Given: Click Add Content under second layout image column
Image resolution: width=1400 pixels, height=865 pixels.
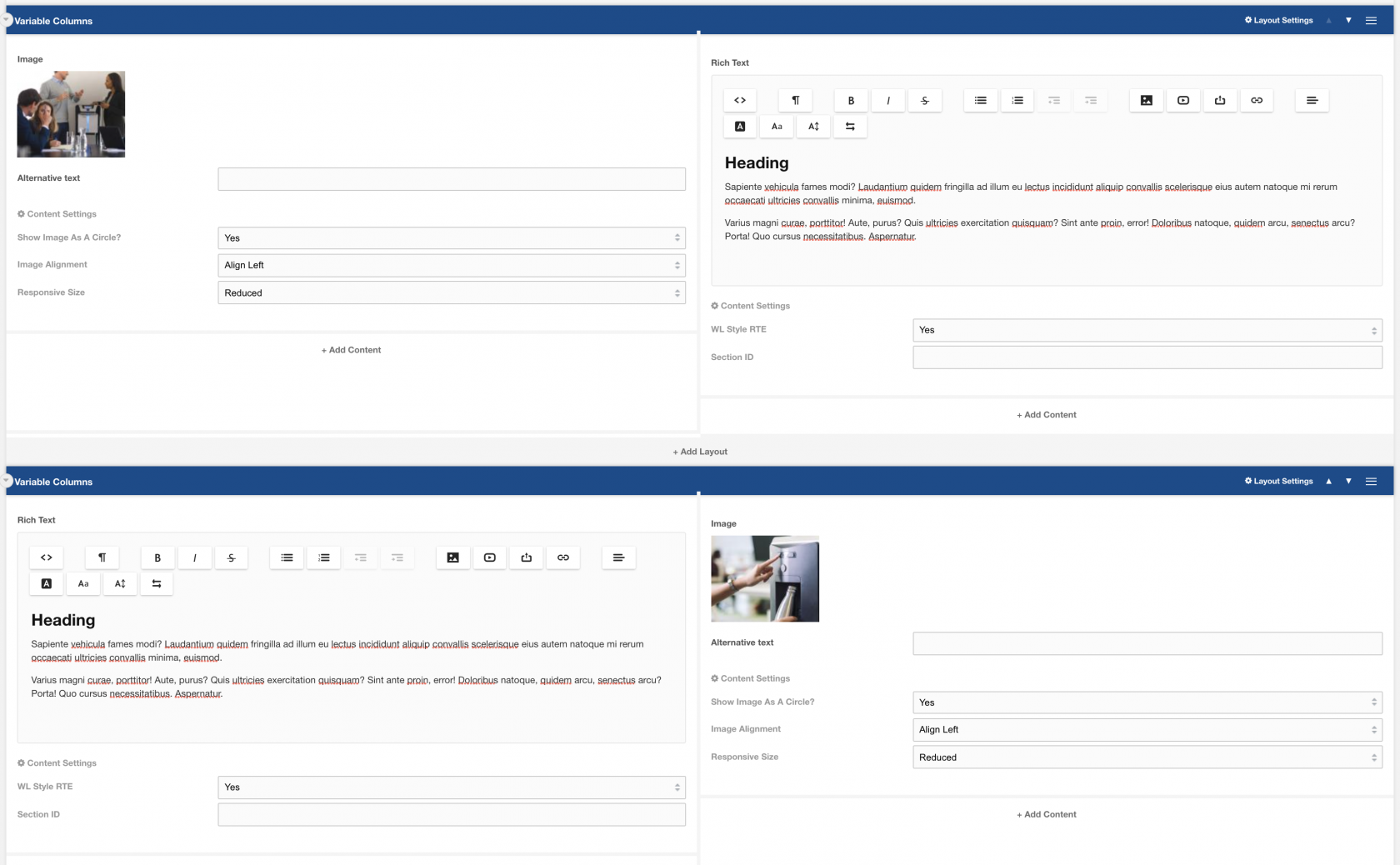Looking at the screenshot, I should pos(1046,814).
